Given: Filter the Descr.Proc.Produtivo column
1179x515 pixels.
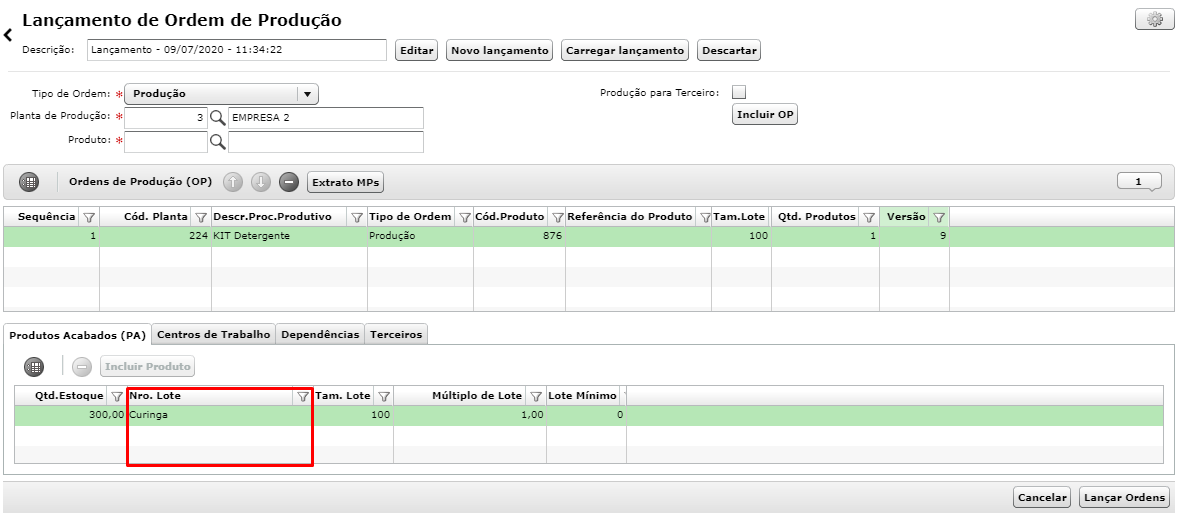Looking at the screenshot, I should click(356, 217).
